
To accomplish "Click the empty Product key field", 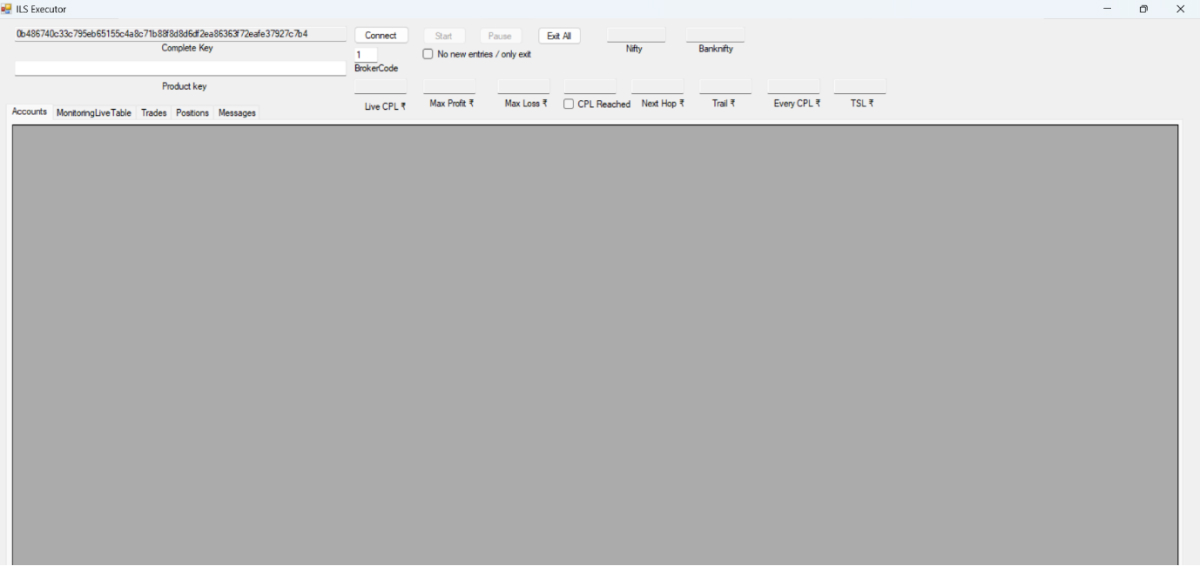I will point(180,69).
